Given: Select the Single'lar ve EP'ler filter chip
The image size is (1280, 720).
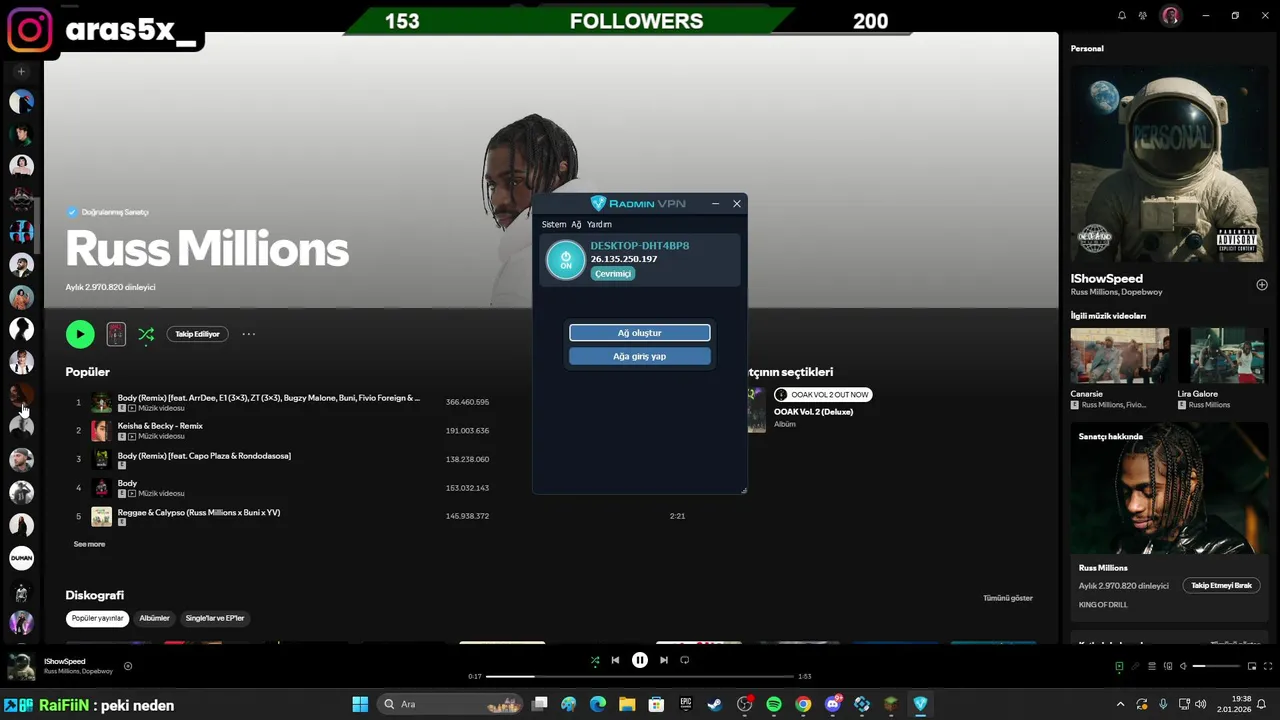Looking at the screenshot, I should click(x=215, y=618).
